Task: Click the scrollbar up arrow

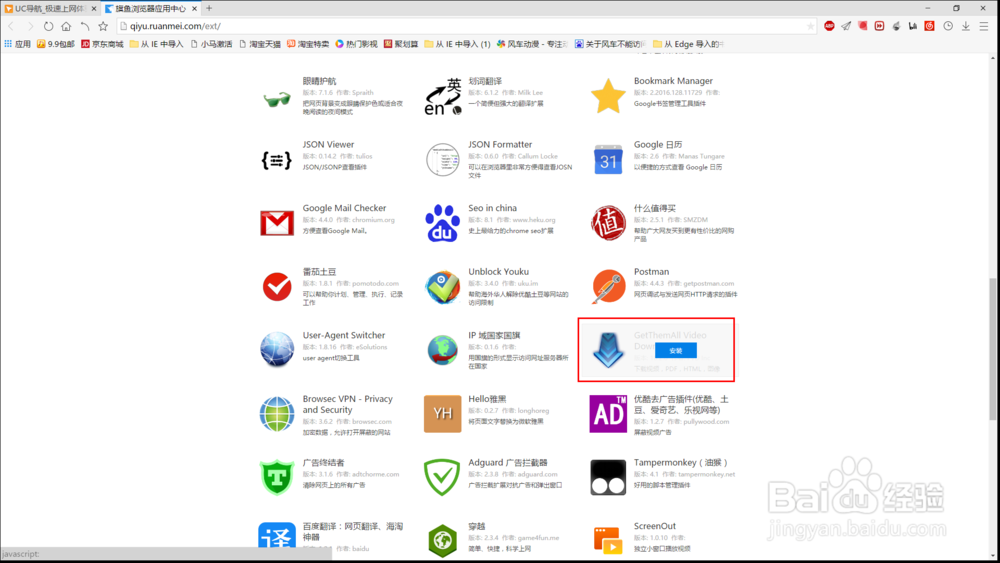Action: [993, 58]
